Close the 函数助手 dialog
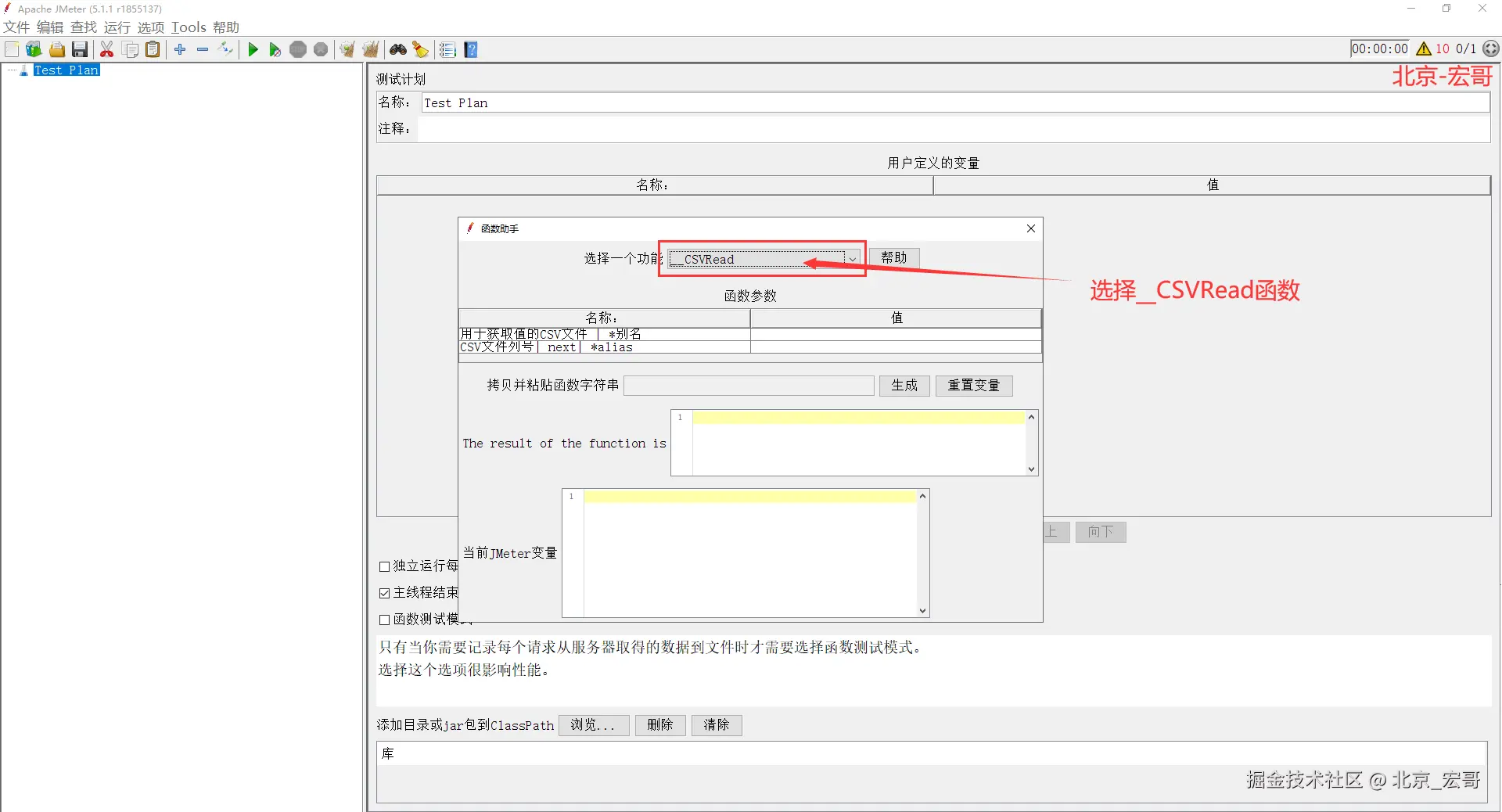The width and height of the screenshot is (1502, 812). [x=1031, y=228]
